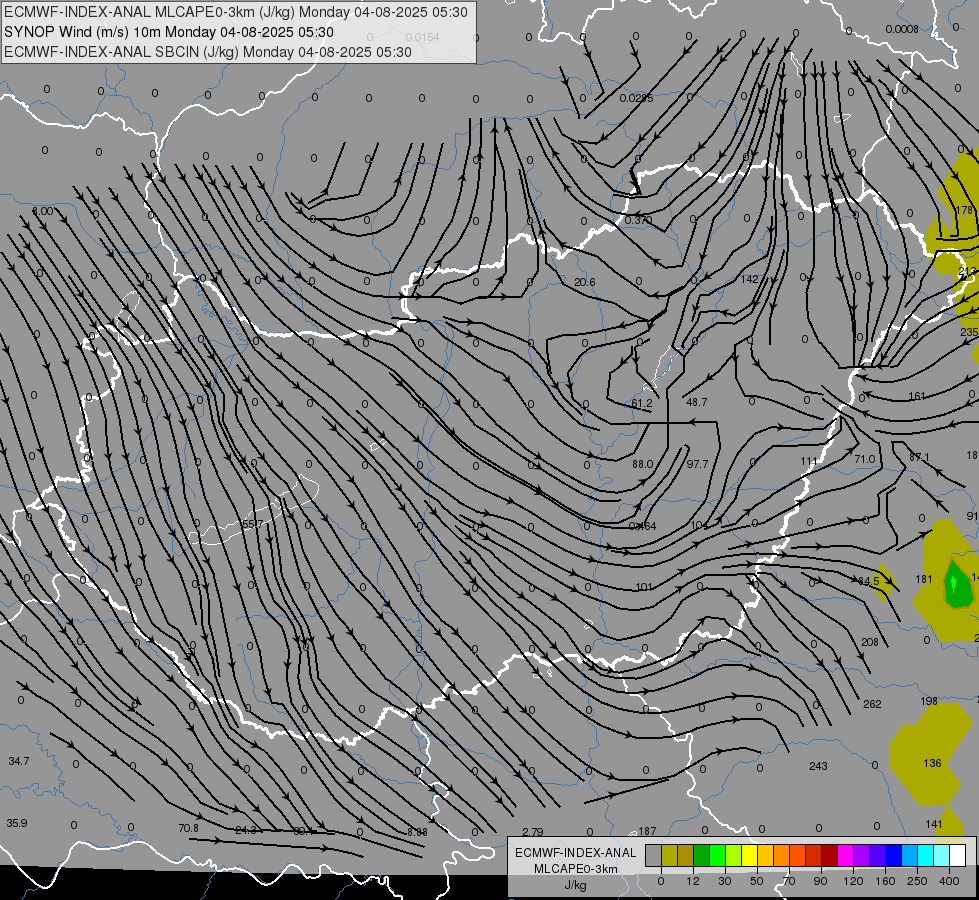Click the map value '243'
This screenshot has height=900, width=979.
tap(818, 766)
